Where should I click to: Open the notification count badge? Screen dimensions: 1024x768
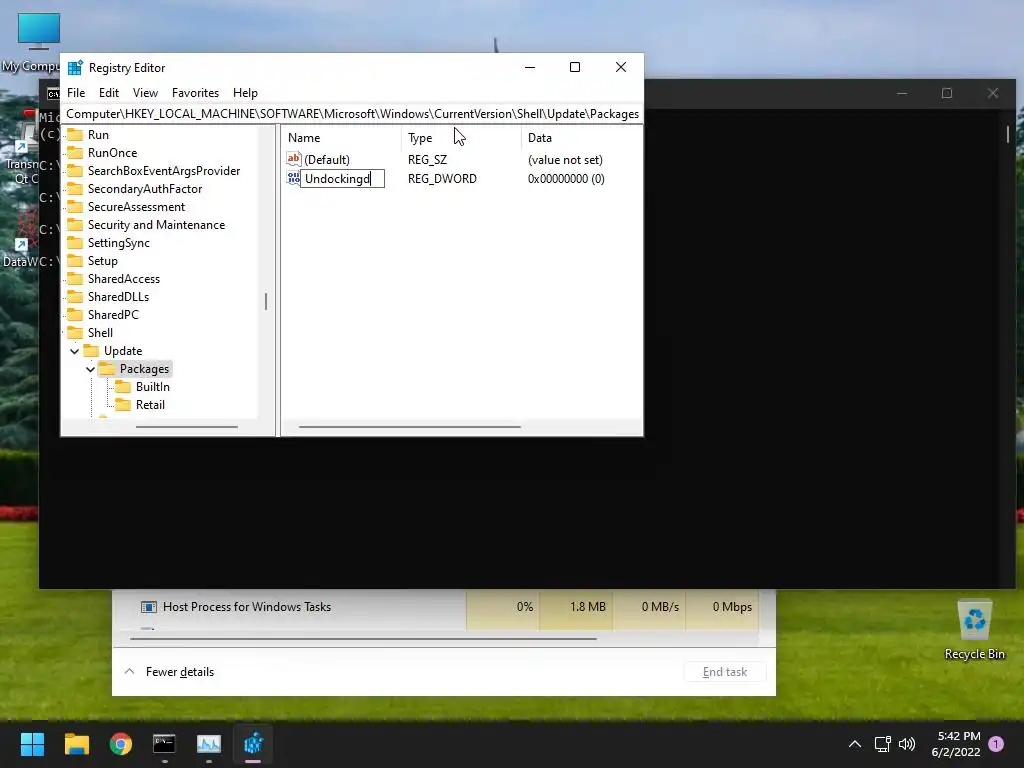(x=996, y=744)
